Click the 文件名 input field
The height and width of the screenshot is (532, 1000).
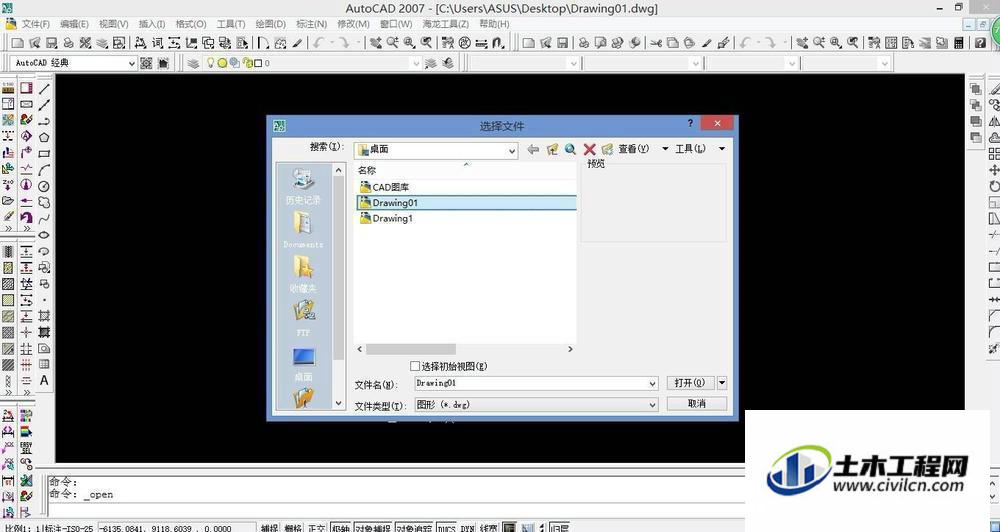point(530,383)
